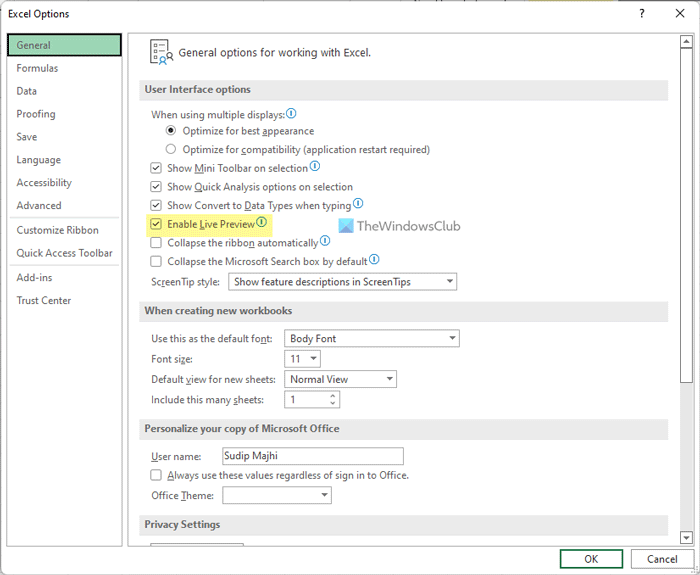
Task: Open the Proofing category
Action: coord(64,114)
